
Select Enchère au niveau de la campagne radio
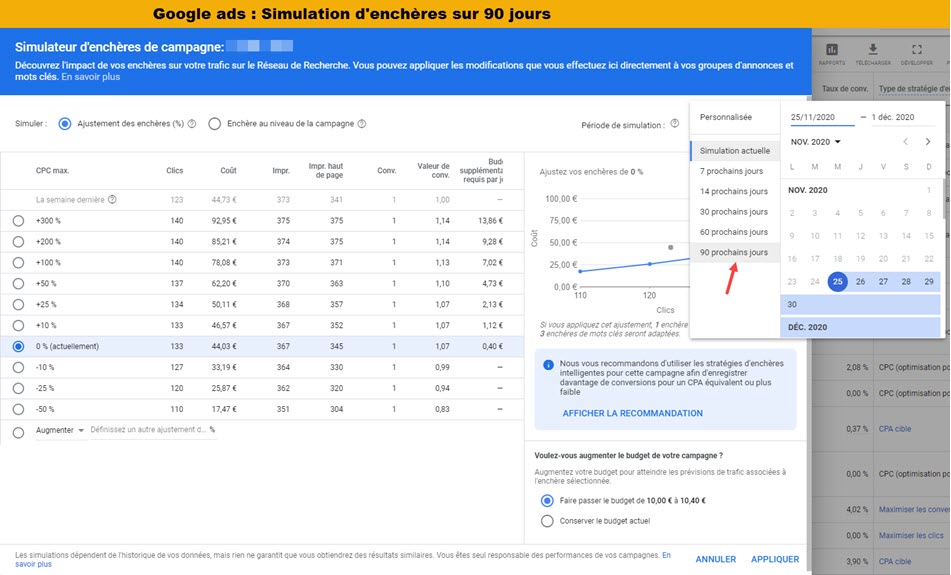[214, 124]
